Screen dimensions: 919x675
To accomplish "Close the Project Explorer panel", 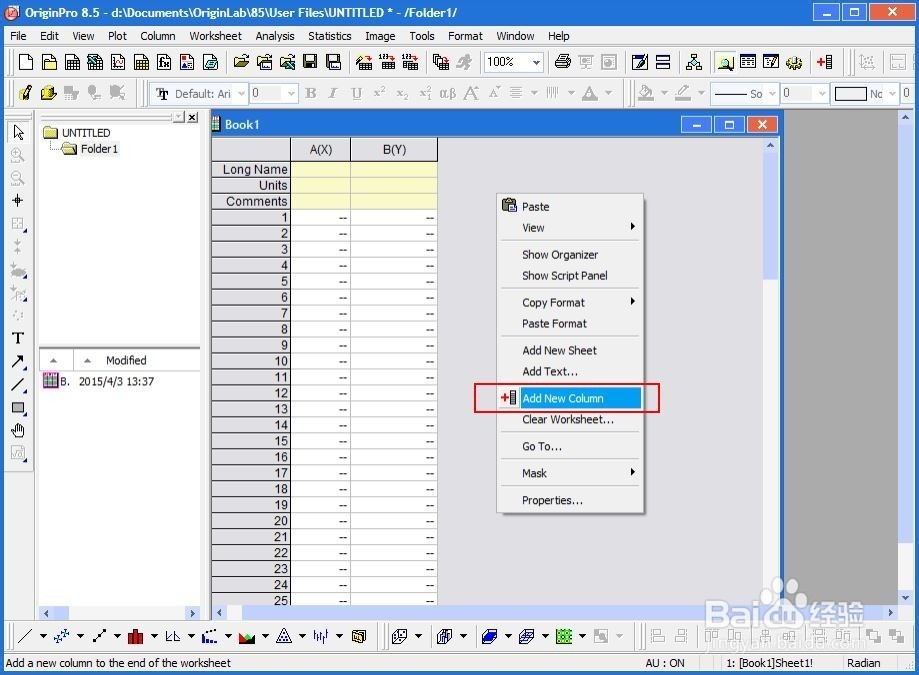I will 192,117.
